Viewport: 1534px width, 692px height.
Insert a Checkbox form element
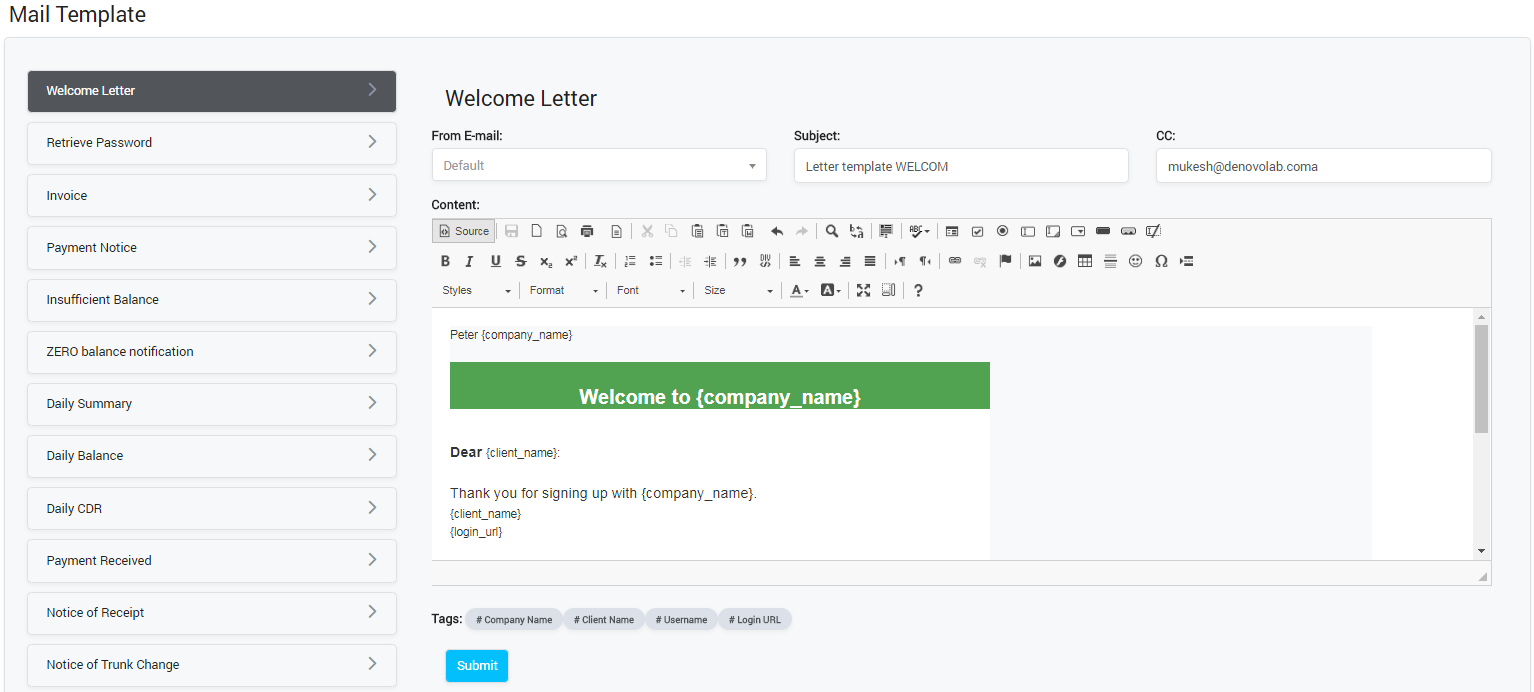[977, 231]
